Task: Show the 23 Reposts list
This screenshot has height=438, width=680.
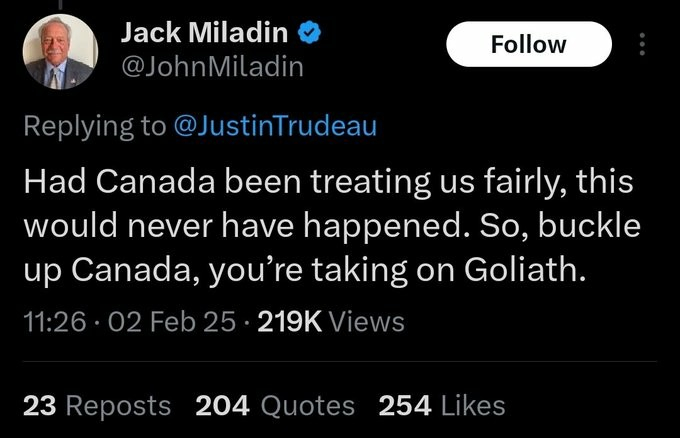Action: click(96, 405)
